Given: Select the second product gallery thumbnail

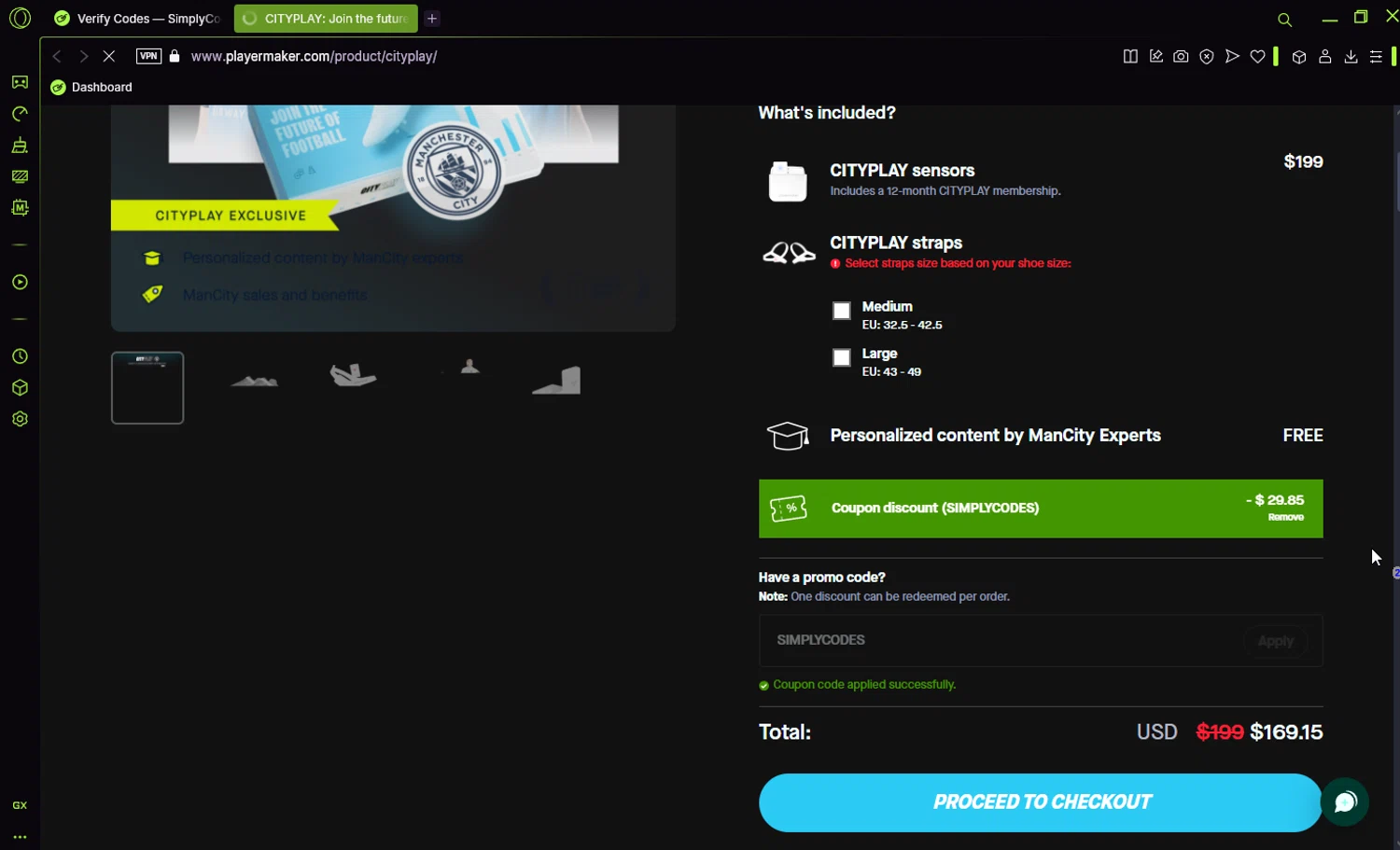Looking at the screenshot, I should 254,381.
